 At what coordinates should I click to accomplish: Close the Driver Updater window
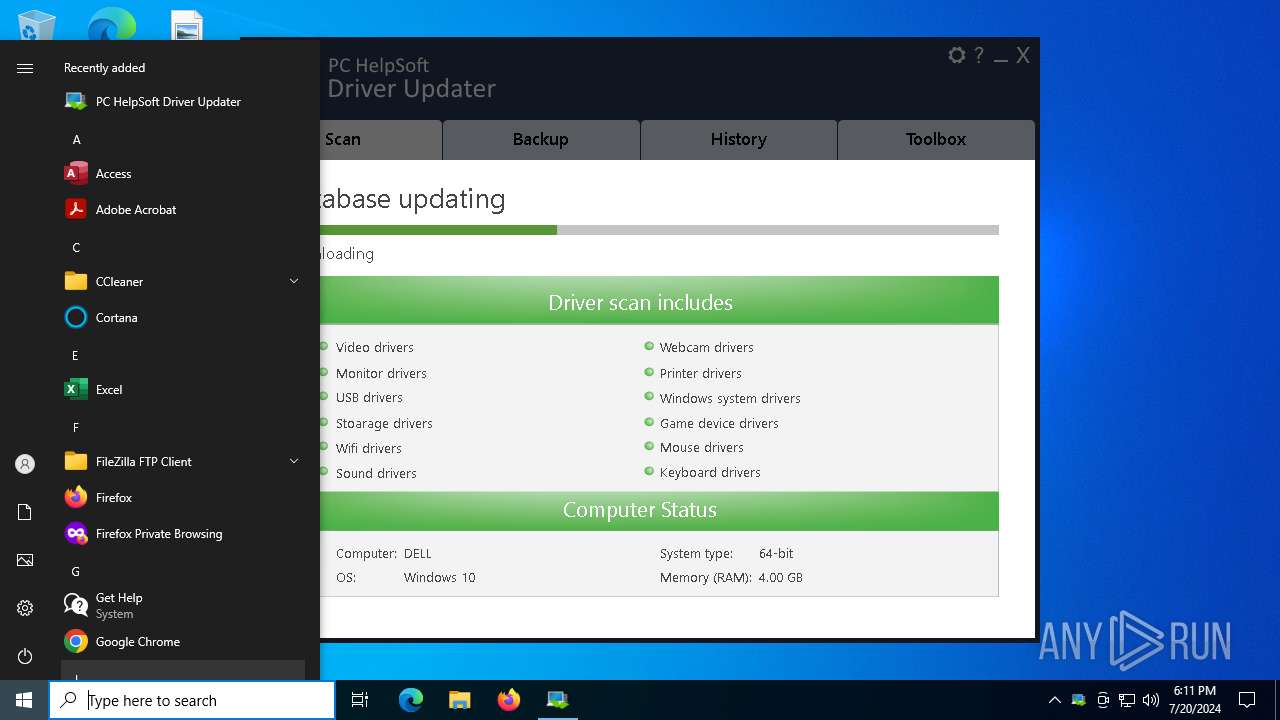[1023, 56]
